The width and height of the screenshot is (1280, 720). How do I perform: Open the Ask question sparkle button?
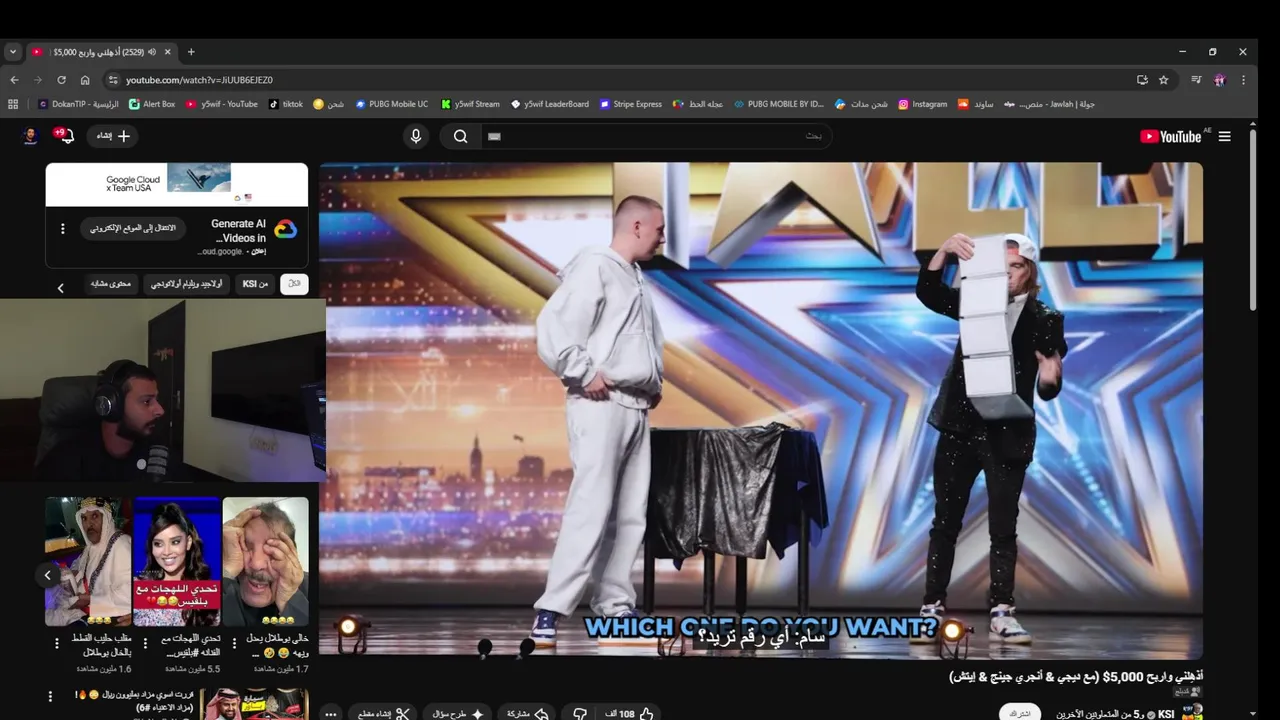[x=458, y=713]
